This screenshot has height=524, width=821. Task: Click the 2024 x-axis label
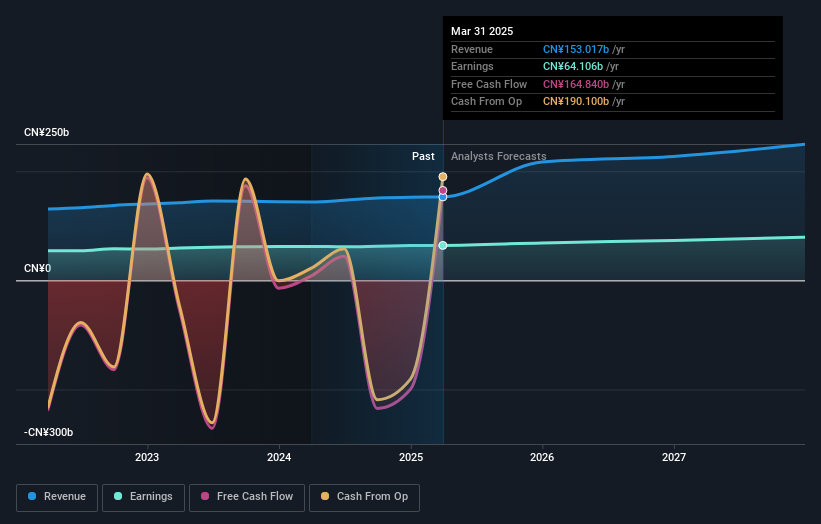click(x=279, y=458)
